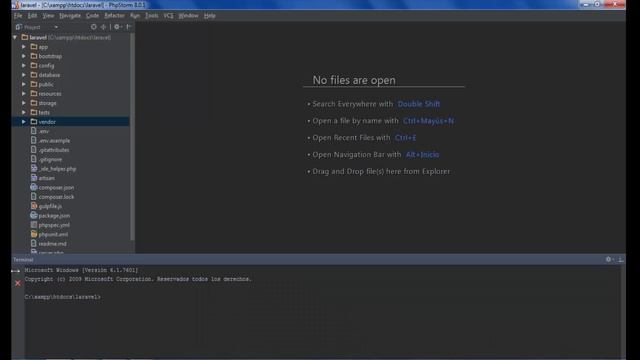Expand the config folder arrow

[24, 66]
